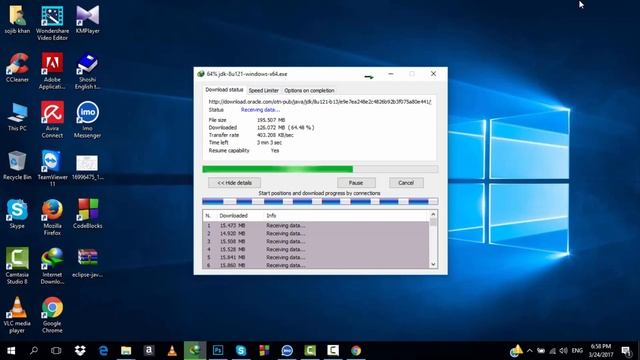640x360 pixels.
Task: Open the sojib khan user folder icon
Action: pos(17,19)
